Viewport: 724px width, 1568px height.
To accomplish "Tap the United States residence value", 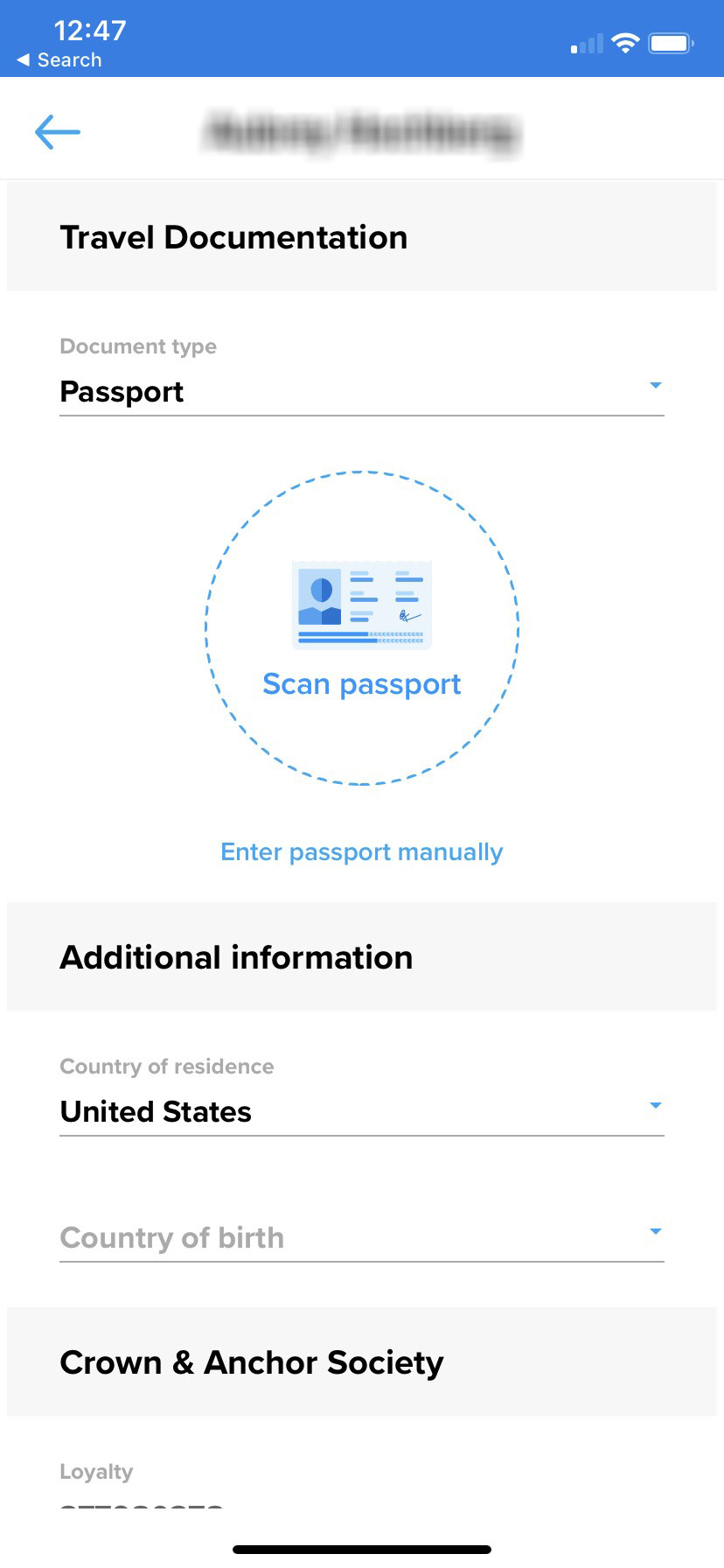I will pos(156,1111).
